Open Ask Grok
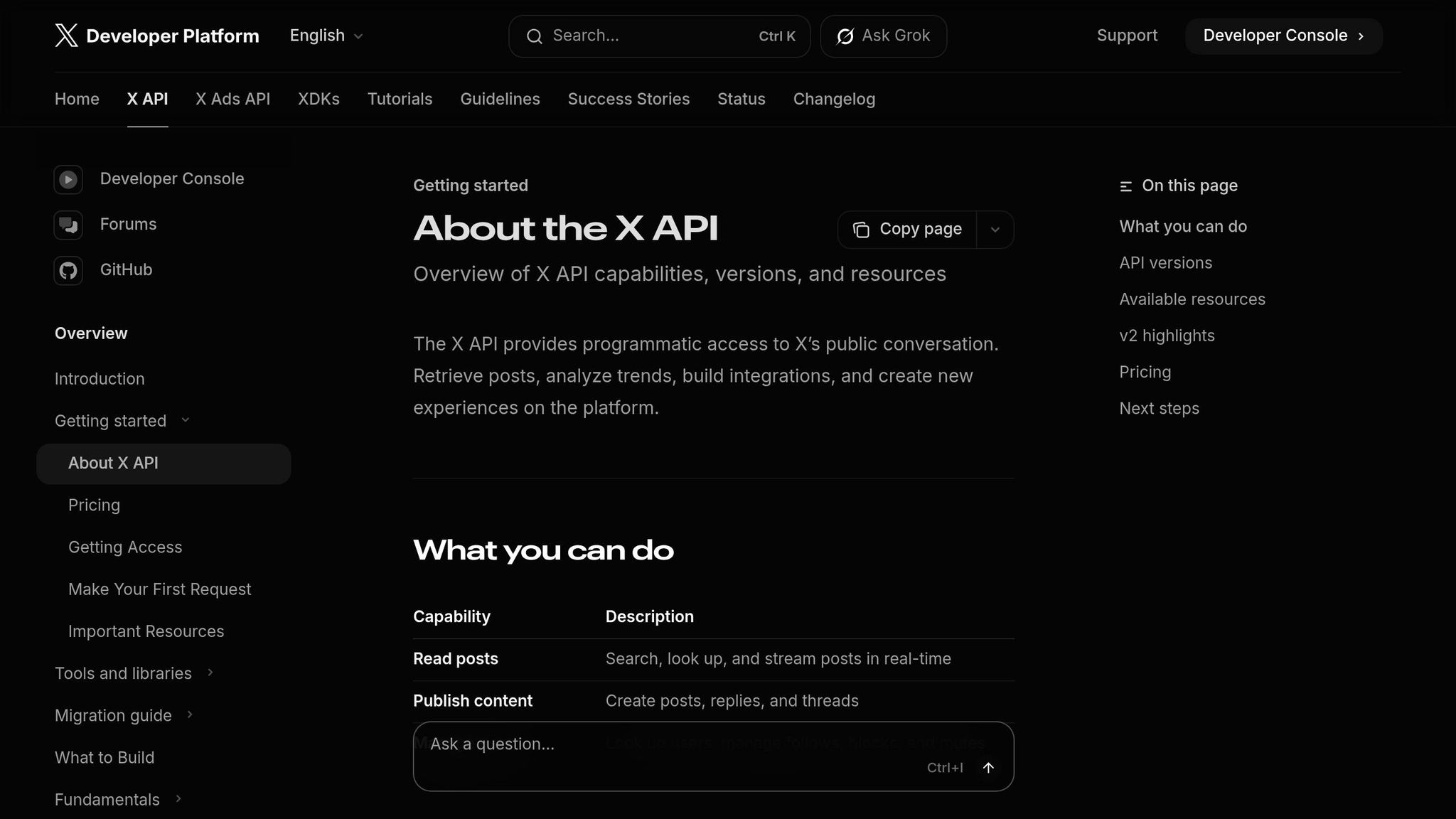Image resolution: width=1456 pixels, height=819 pixels. (883, 36)
